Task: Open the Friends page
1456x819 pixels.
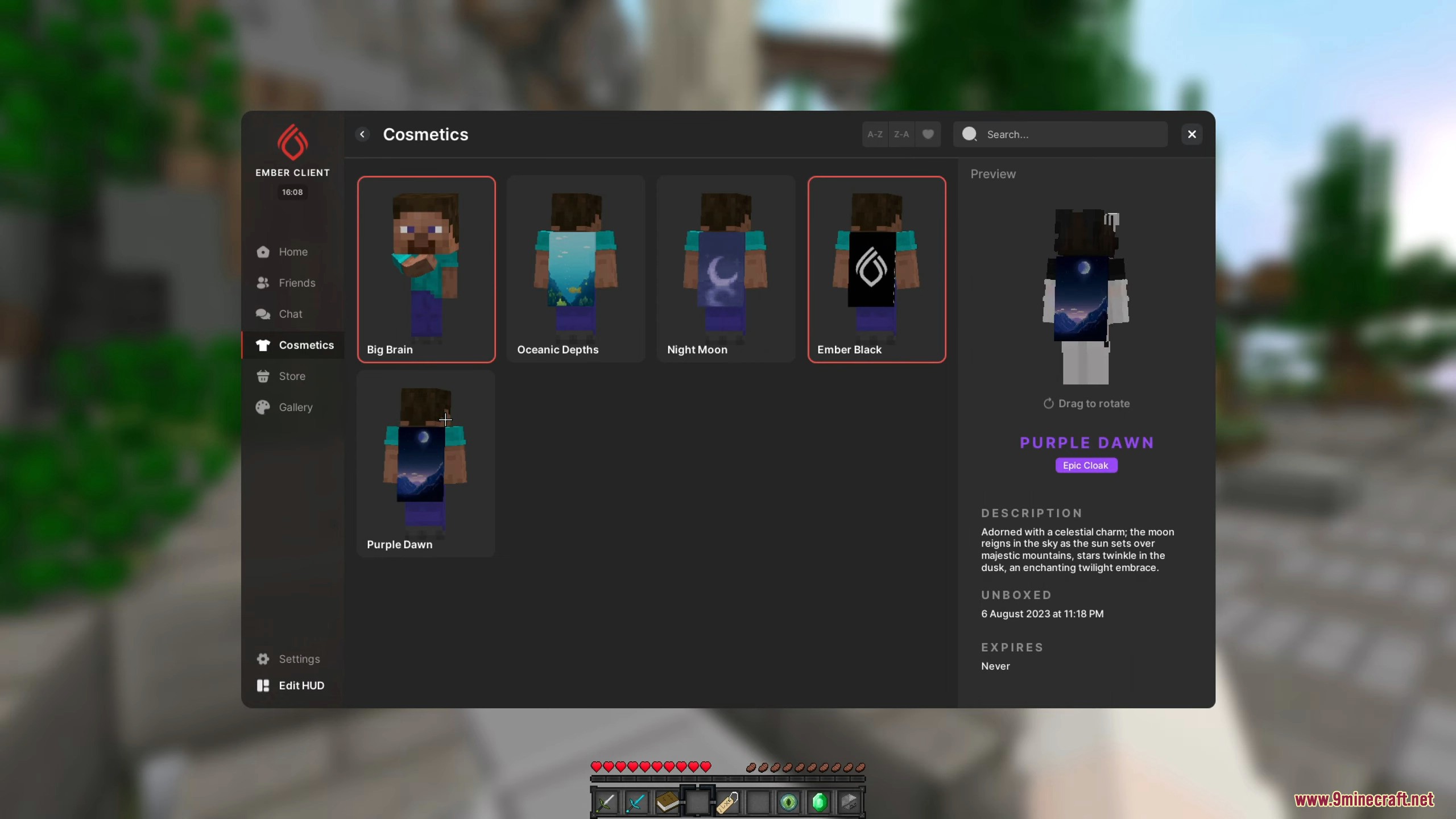Action: click(x=293, y=283)
